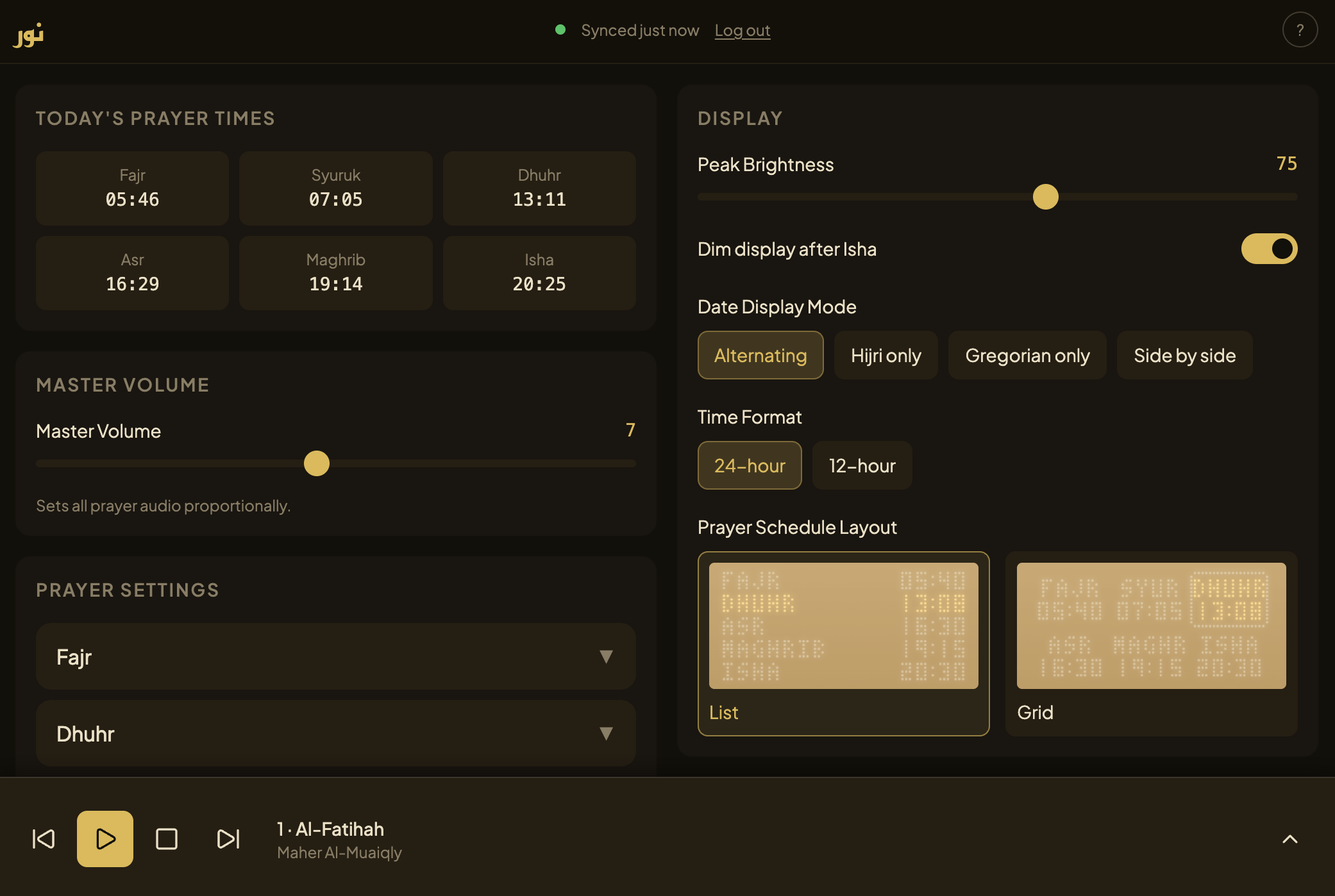Skip to next track
1335x896 pixels.
228,838
